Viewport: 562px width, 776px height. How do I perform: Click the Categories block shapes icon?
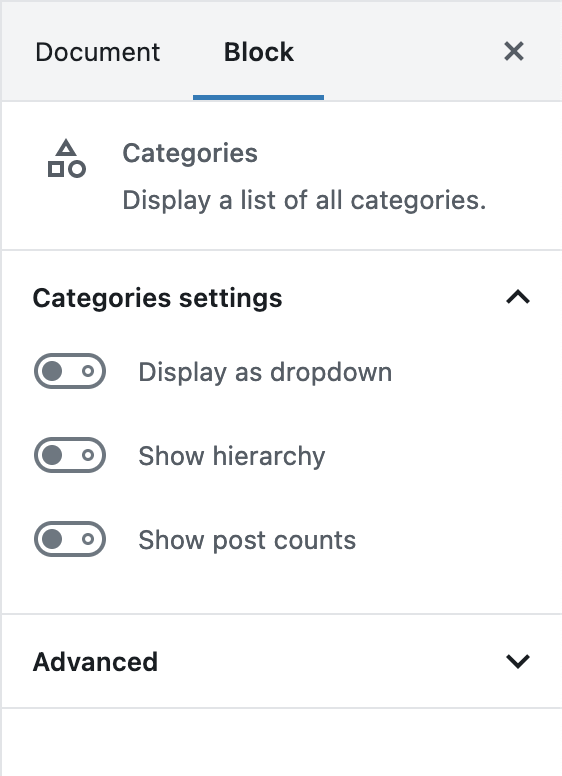tap(66, 158)
